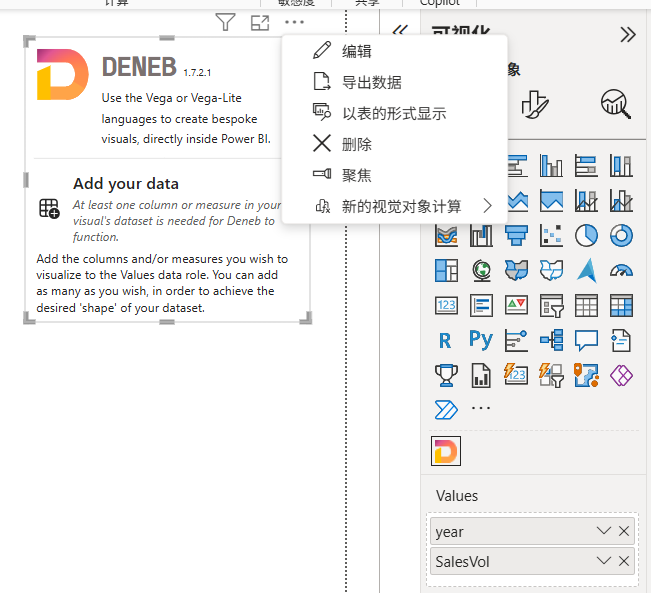Close the visual's more options ellipsis menu
This screenshot has width=651, height=593.
point(294,22)
